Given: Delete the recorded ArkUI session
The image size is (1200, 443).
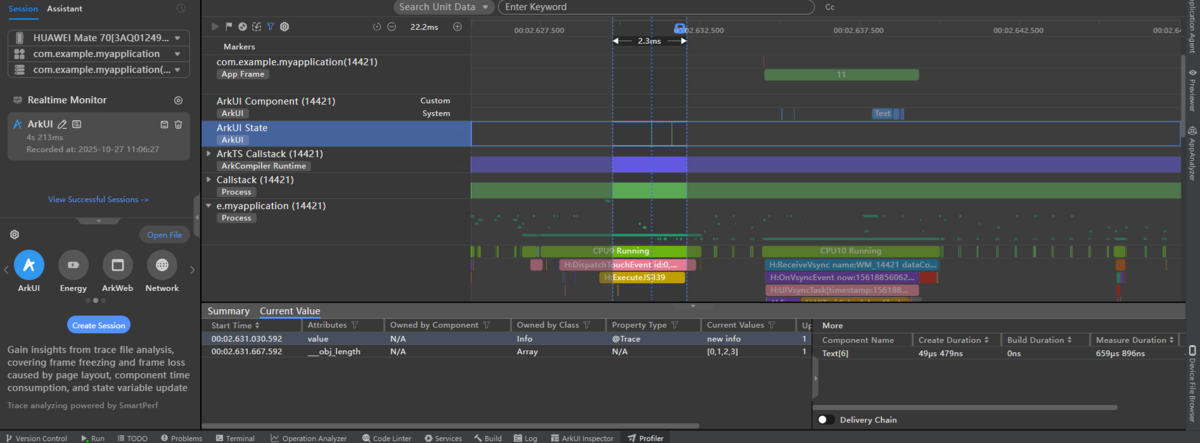Looking at the screenshot, I should [x=178, y=124].
